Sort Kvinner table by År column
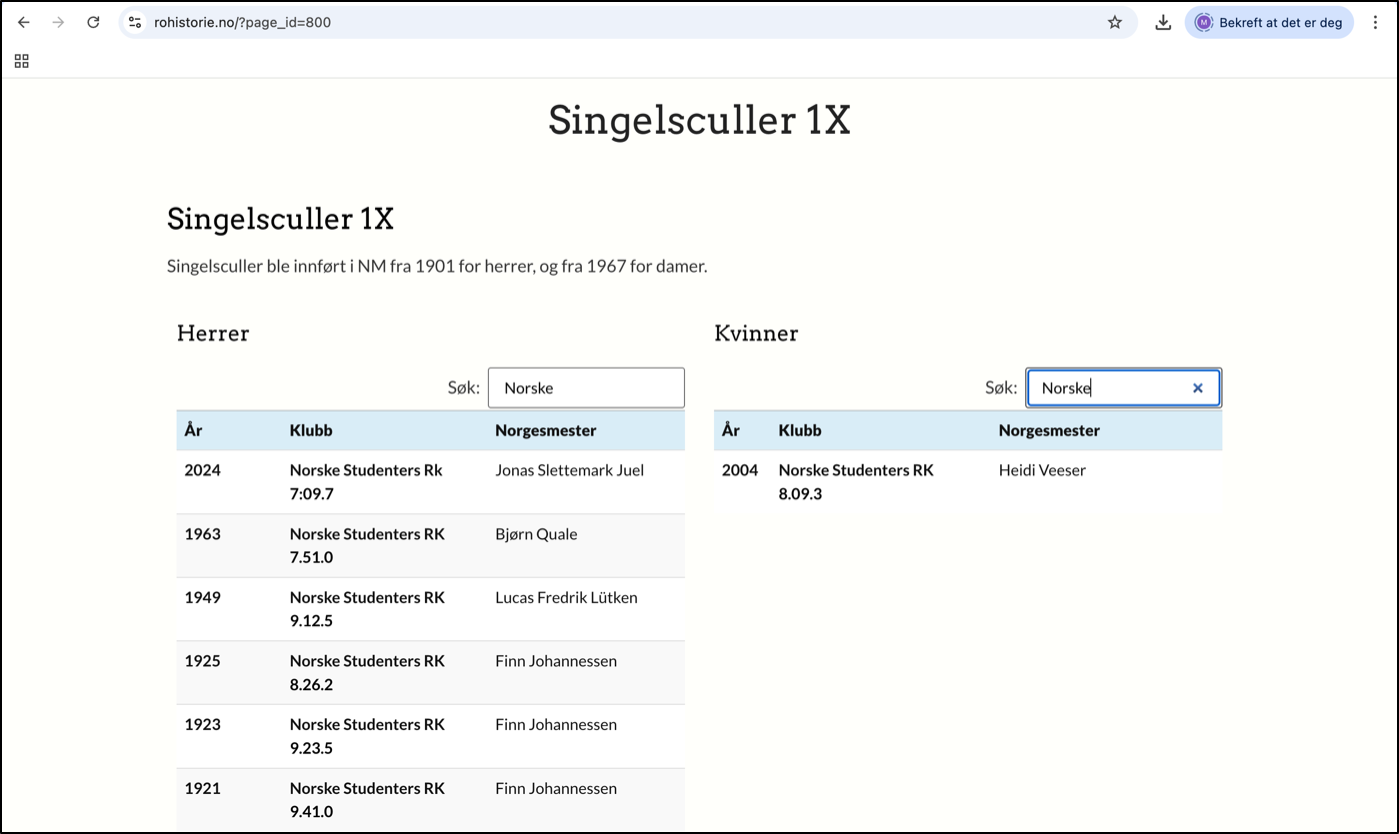Viewport: 1399px width, 834px height. 731,430
